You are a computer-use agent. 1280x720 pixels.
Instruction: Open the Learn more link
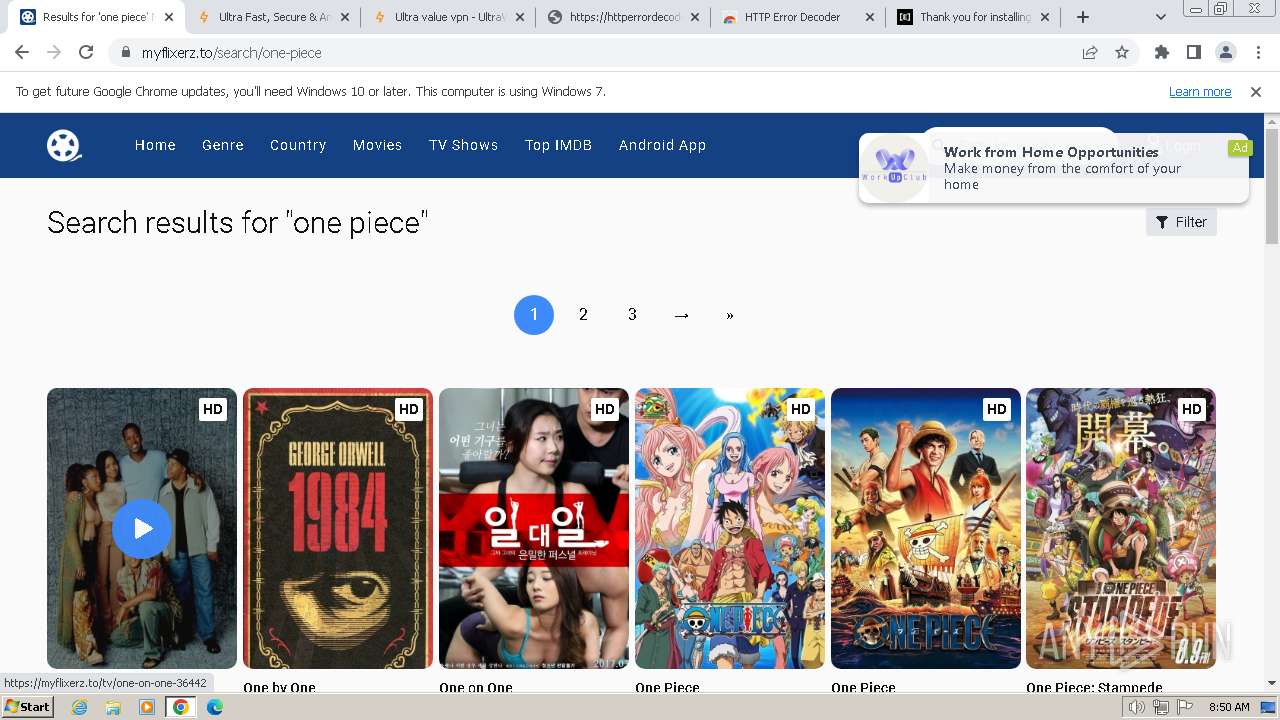point(1200,92)
